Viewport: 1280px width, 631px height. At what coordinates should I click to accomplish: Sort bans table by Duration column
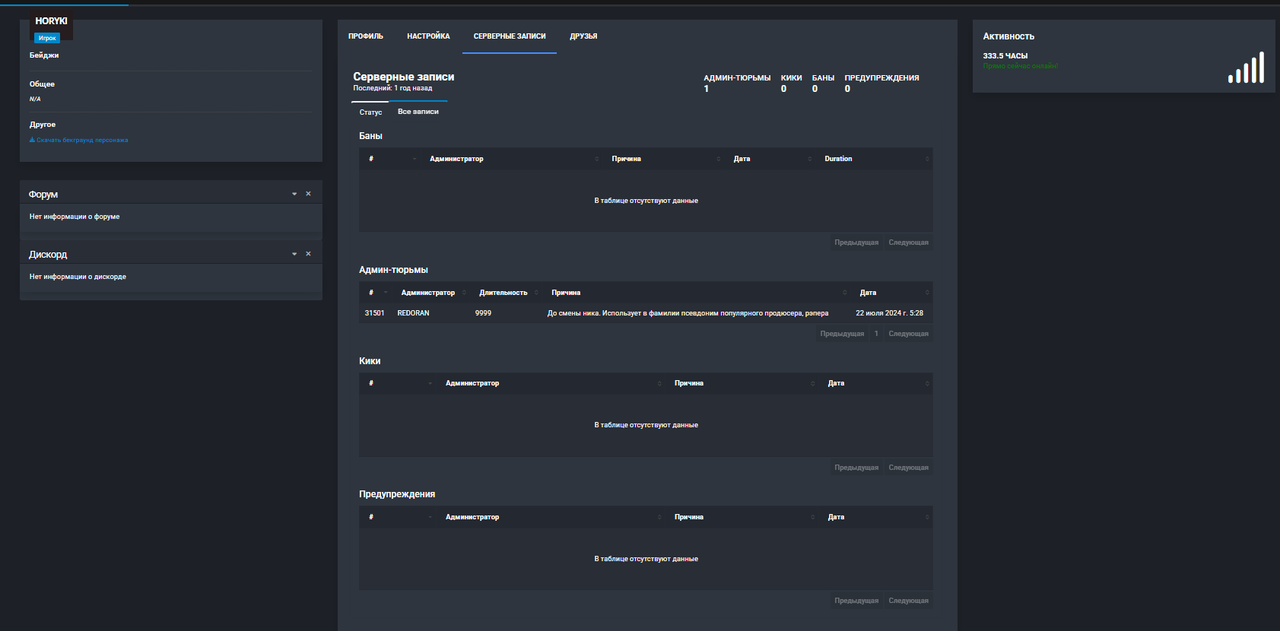[x=874, y=159]
